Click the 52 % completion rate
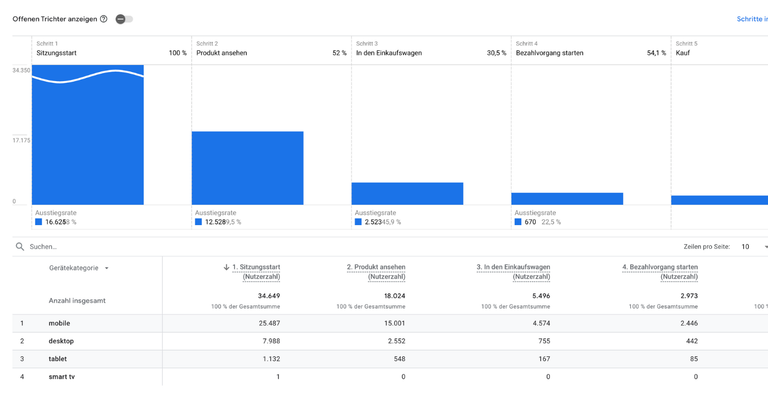768x393 pixels. coord(339,53)
